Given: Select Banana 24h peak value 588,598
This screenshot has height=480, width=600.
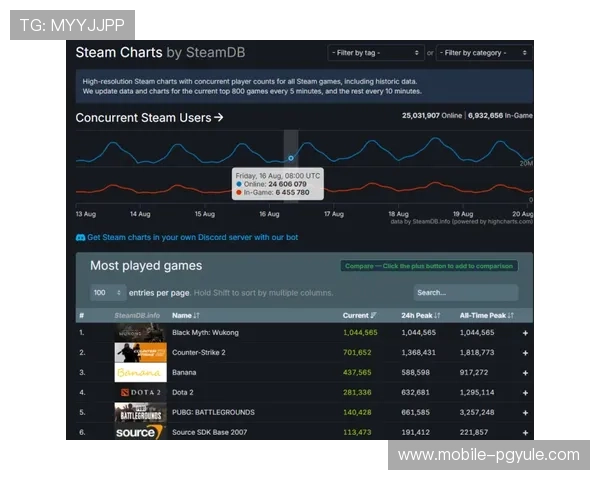Looking at the screenshot, I should (x=415, y=372).
